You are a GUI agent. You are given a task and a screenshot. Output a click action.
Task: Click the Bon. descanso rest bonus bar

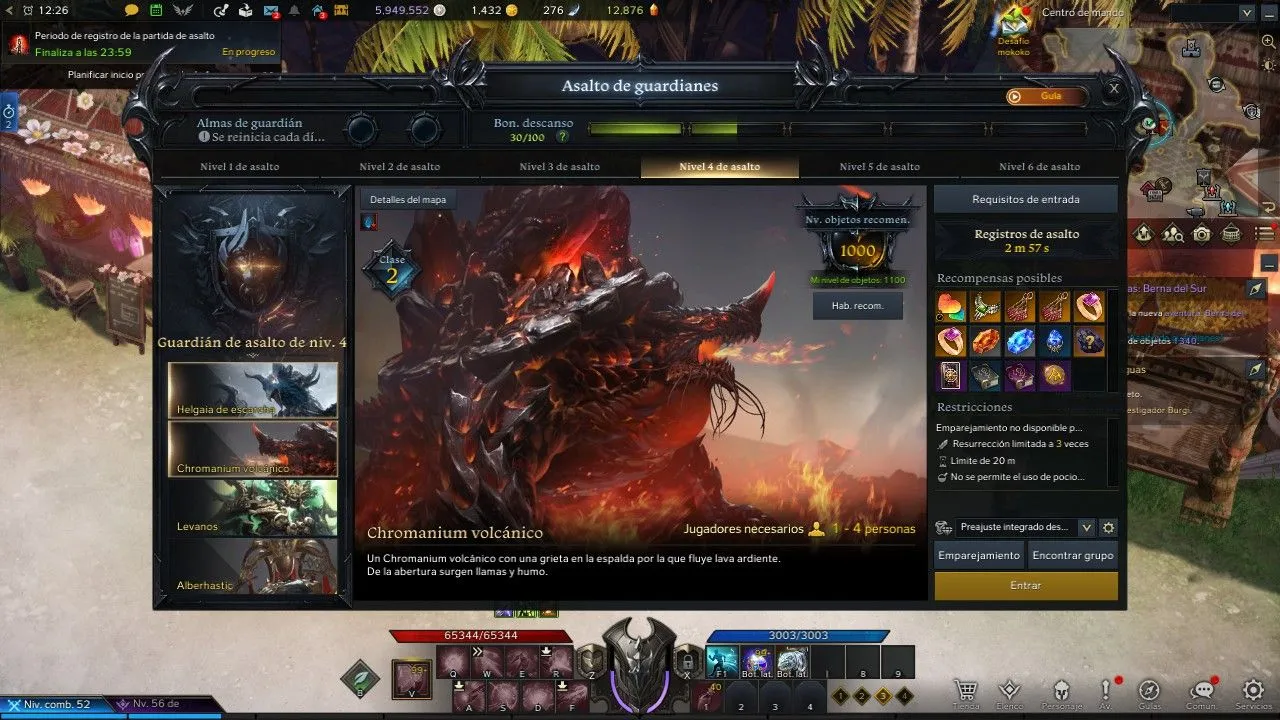838,129
